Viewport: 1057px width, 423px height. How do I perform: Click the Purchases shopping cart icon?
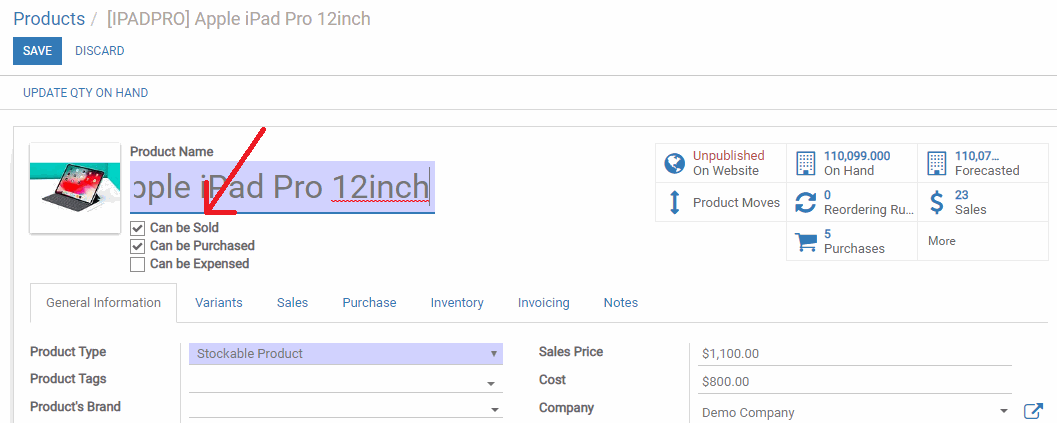click(x=806, y=242)
